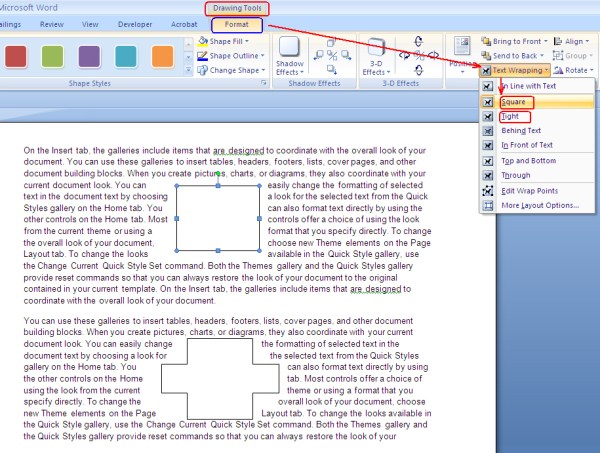
Task: Switch to the Format tab
Action: click(x=237, y=23)
